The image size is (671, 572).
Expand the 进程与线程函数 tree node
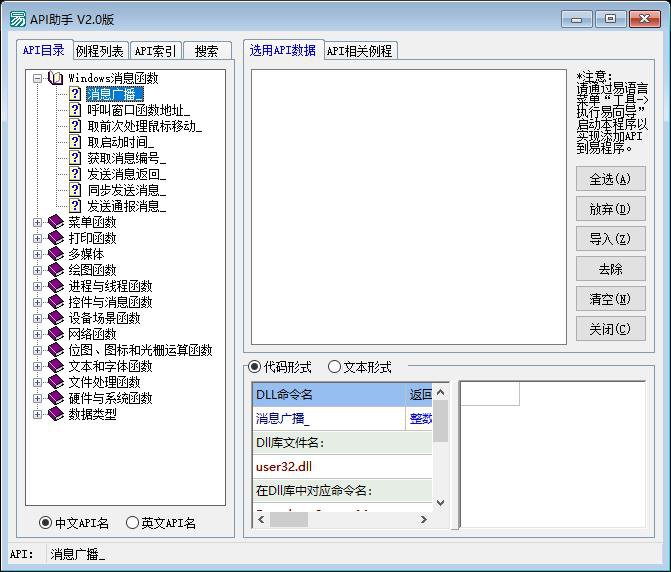[38, 287]
